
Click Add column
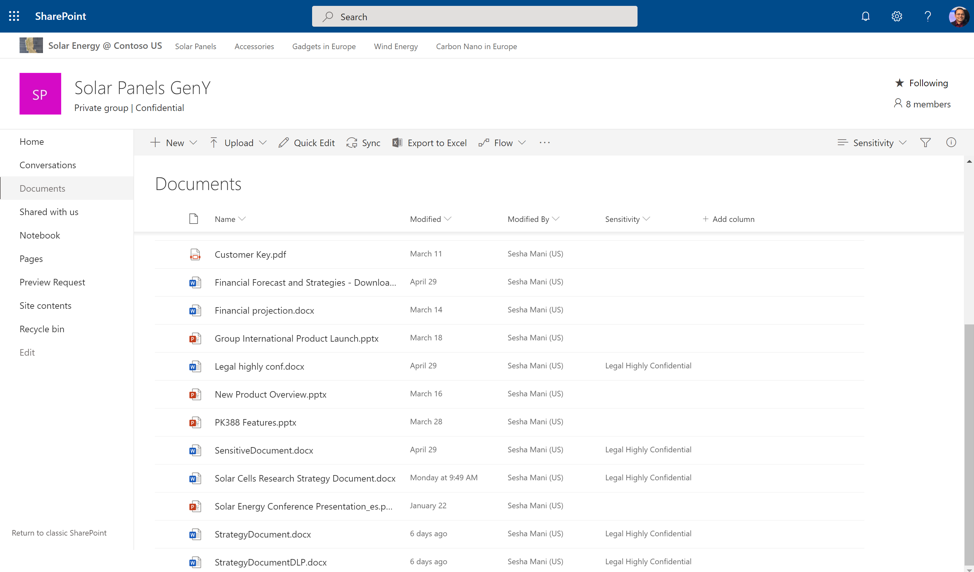[728, 219]
